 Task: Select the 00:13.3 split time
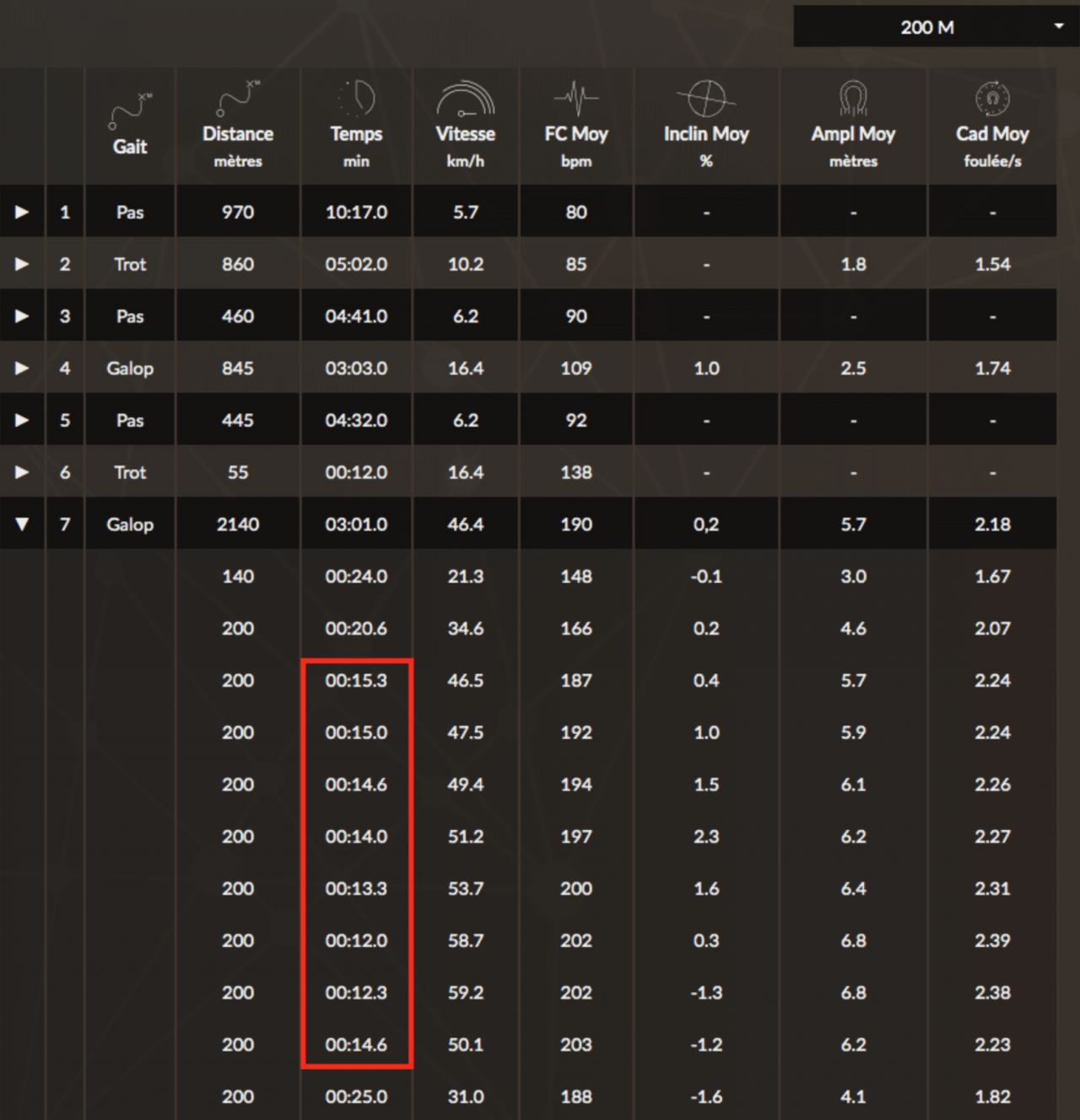pos(356,889)
